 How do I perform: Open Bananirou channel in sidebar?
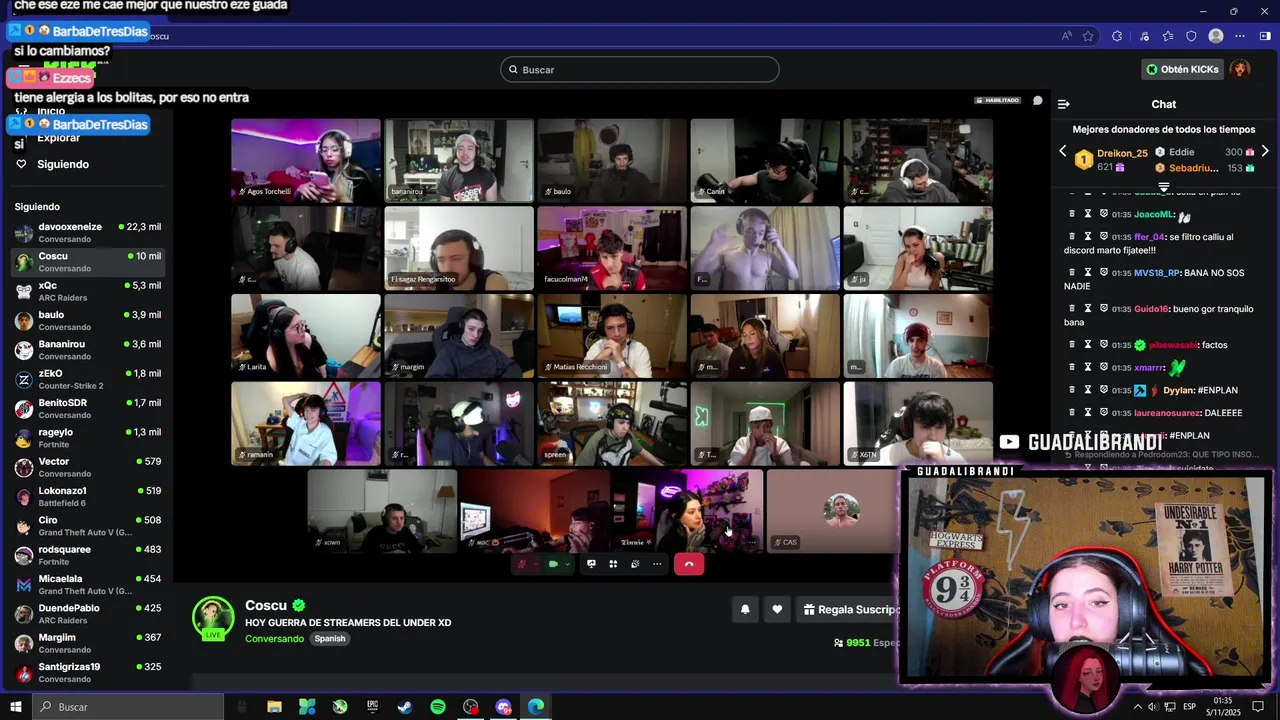pyautogui.click(x=88, y=350)
